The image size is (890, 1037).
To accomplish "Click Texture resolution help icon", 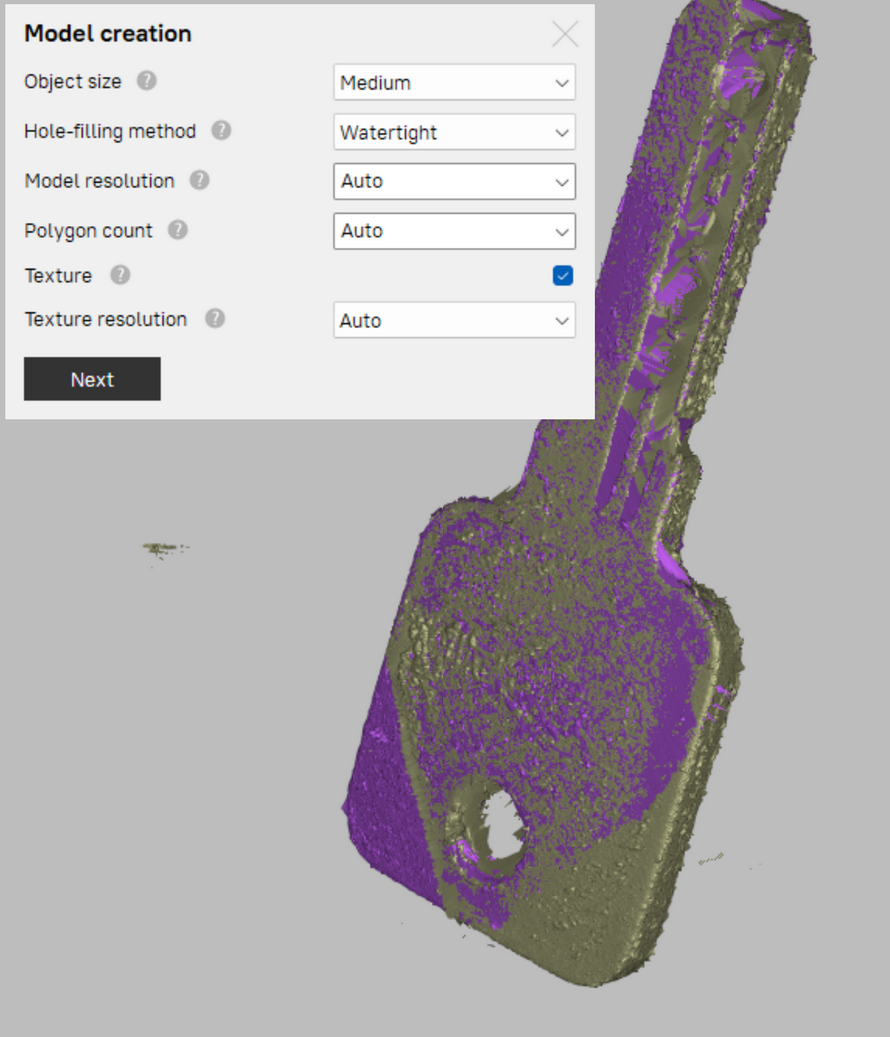I will [x=216, y=318].
